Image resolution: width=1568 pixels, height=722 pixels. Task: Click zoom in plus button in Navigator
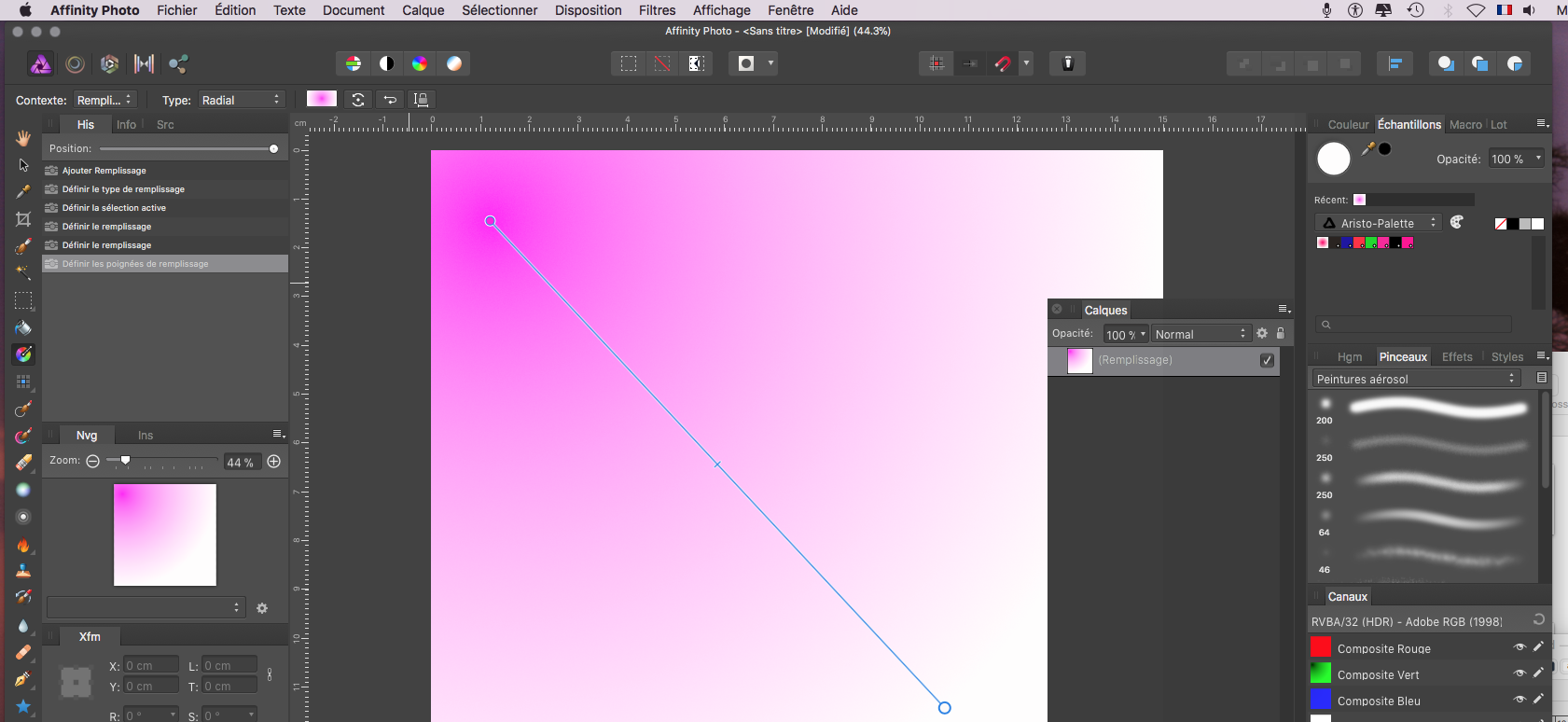[x=274, y=462]
